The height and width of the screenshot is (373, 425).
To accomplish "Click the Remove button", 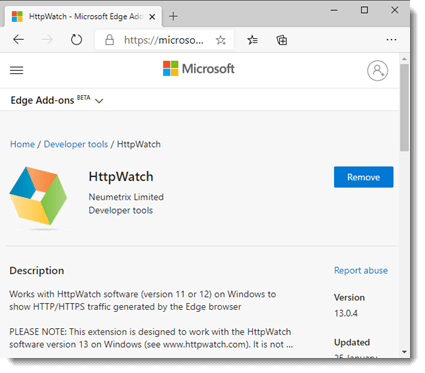I will point(363,177).
